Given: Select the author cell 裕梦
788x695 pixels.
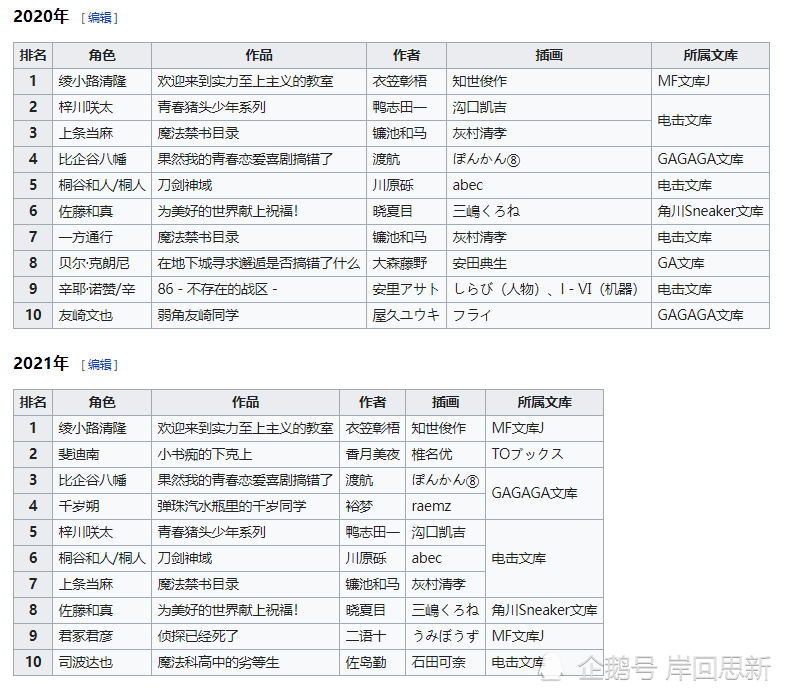Looking at the screenshot, I should pos(372,506).
